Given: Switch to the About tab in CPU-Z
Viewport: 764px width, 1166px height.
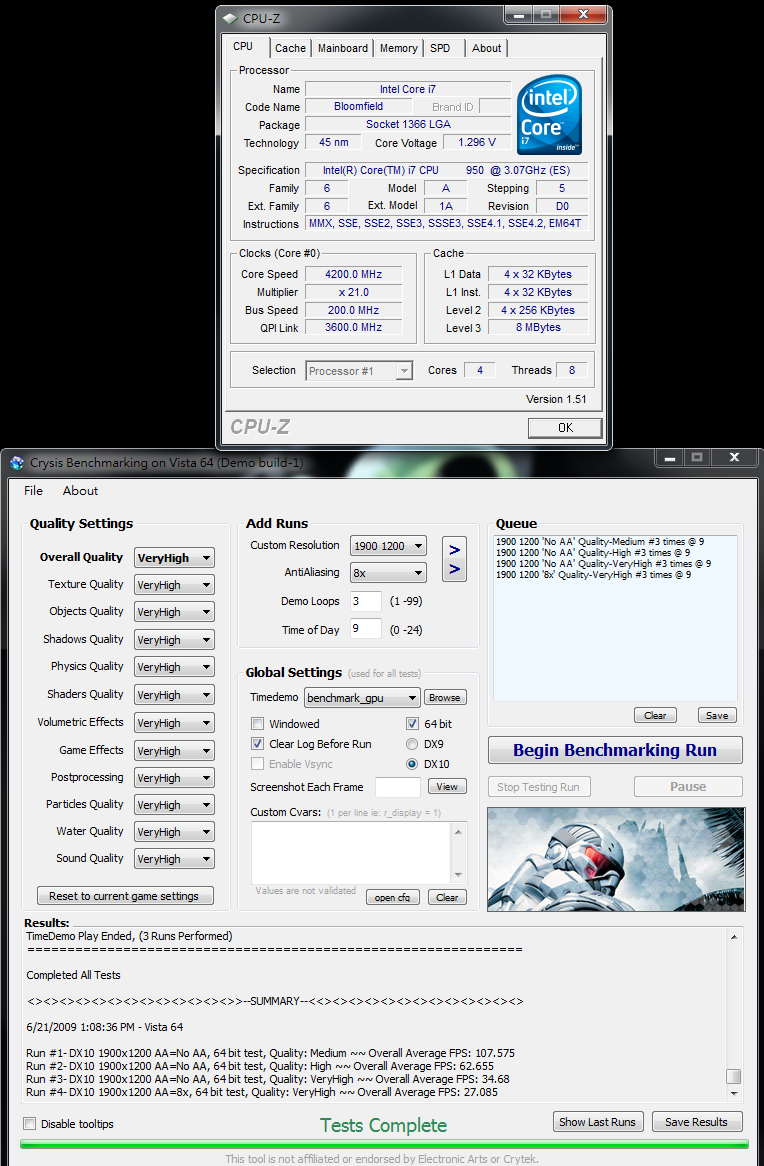Looking at the screenshot, I should [x=487, y=48].
